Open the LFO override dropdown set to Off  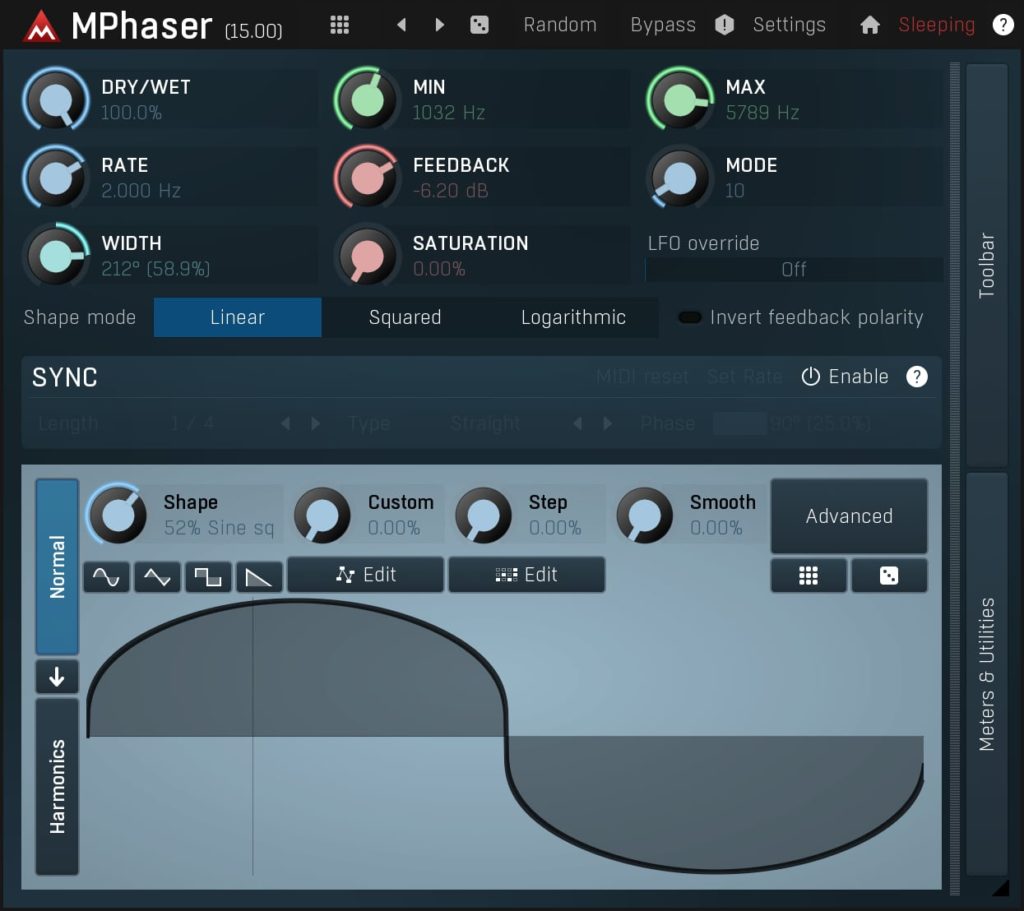[x=795, y=269]
